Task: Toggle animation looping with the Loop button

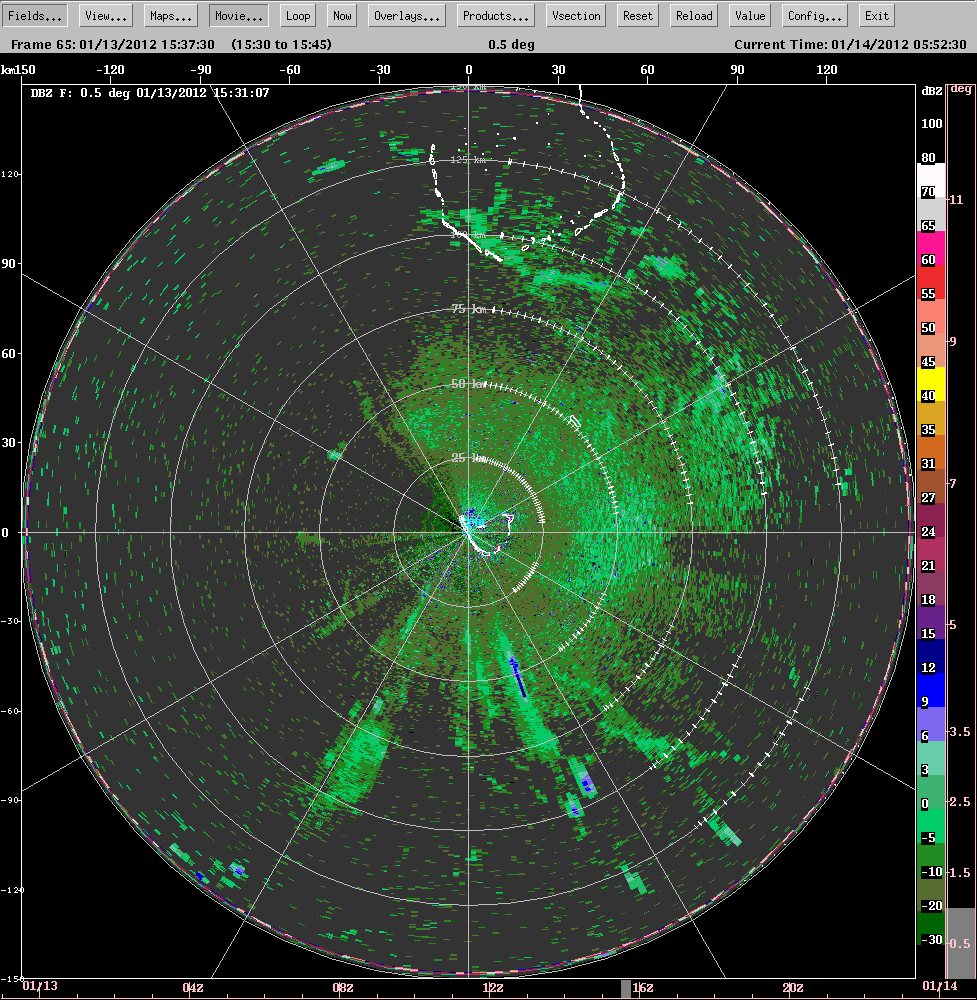Action: pyautogui.click(x=297, y=15)
